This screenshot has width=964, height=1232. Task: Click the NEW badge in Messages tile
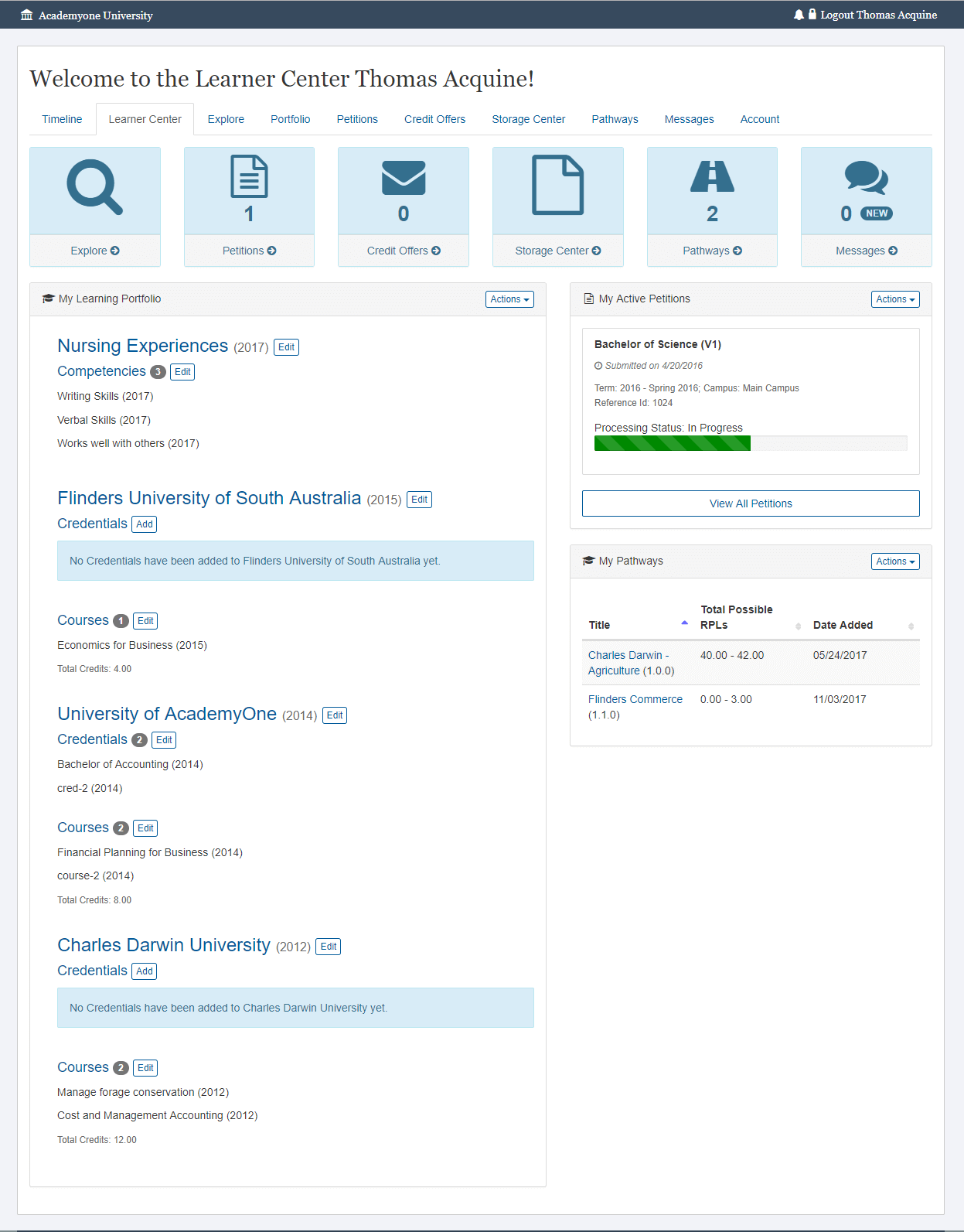point(877,213)
